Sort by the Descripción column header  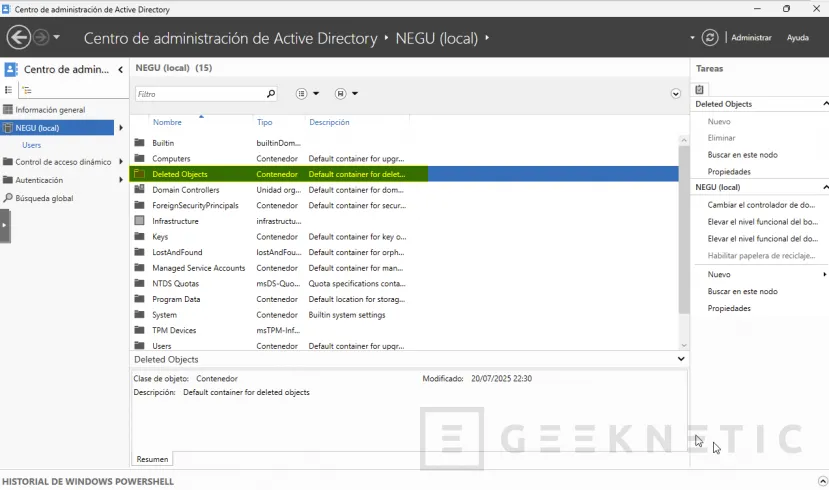(329, 122)
